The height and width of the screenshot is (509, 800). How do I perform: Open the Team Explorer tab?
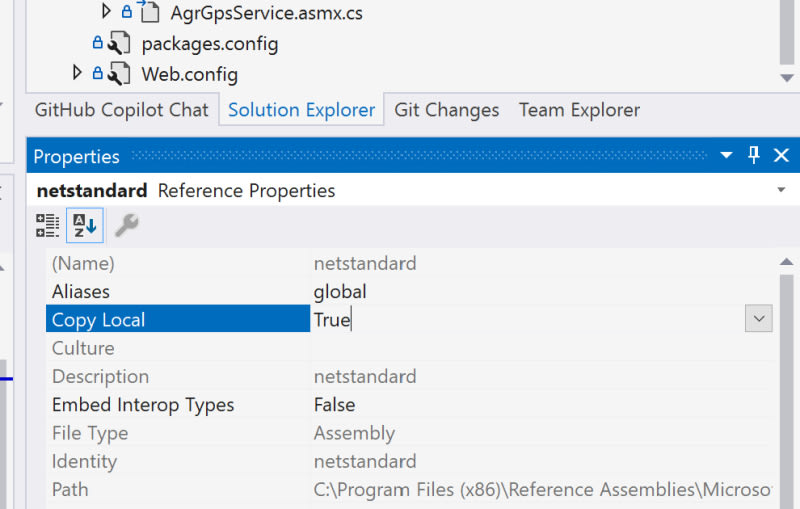click(x=579, y=110)
